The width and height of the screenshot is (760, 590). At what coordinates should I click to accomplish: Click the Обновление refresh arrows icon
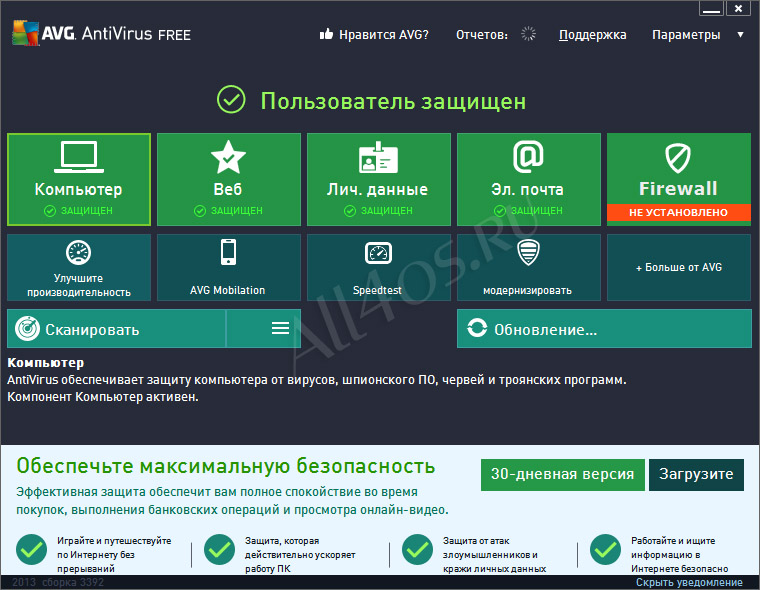coord(477,328)
